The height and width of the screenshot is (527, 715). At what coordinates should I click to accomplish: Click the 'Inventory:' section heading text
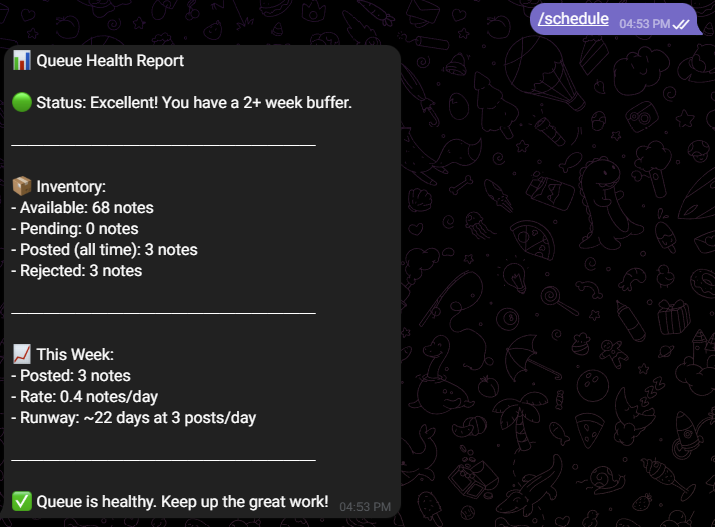pyautogui.click(x=71, y=186)
